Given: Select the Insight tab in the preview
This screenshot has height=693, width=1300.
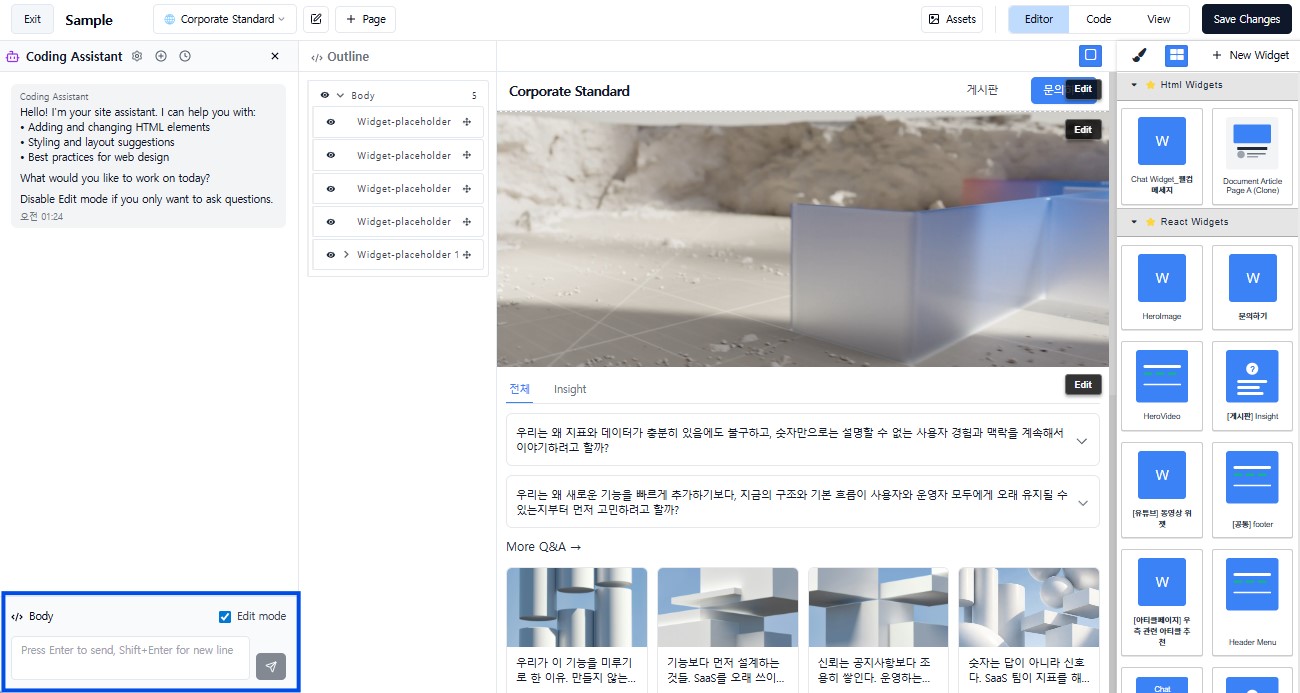Looking at the screenshot, I should tap(571, 389).
